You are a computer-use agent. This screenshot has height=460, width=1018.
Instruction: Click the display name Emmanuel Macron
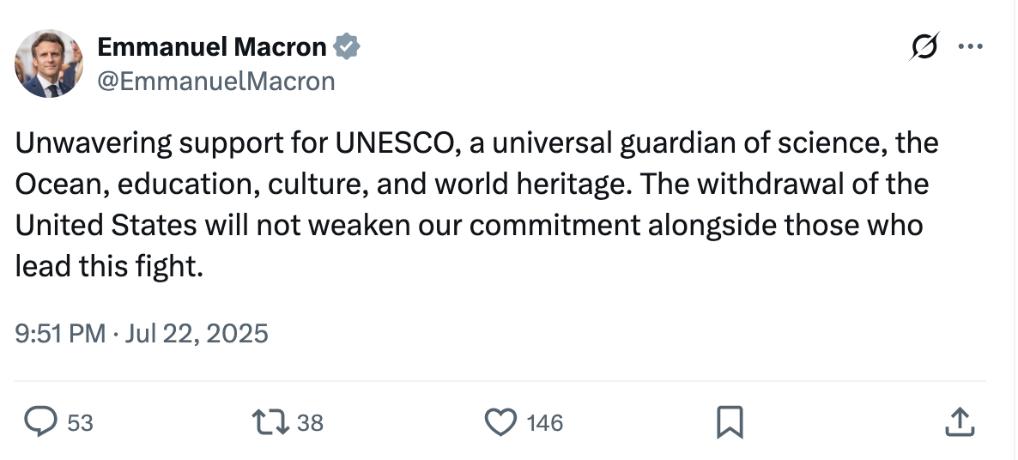point(212,46)
